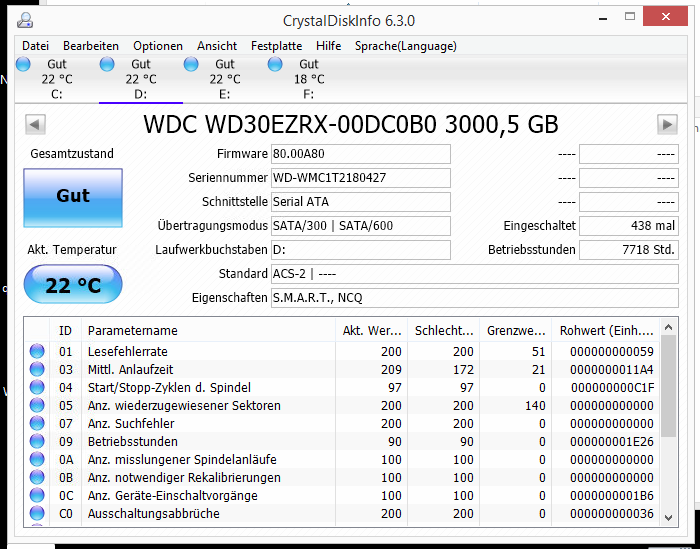Click the Eingeschaltet value 438 mal
700x549 pixels.
629,226
